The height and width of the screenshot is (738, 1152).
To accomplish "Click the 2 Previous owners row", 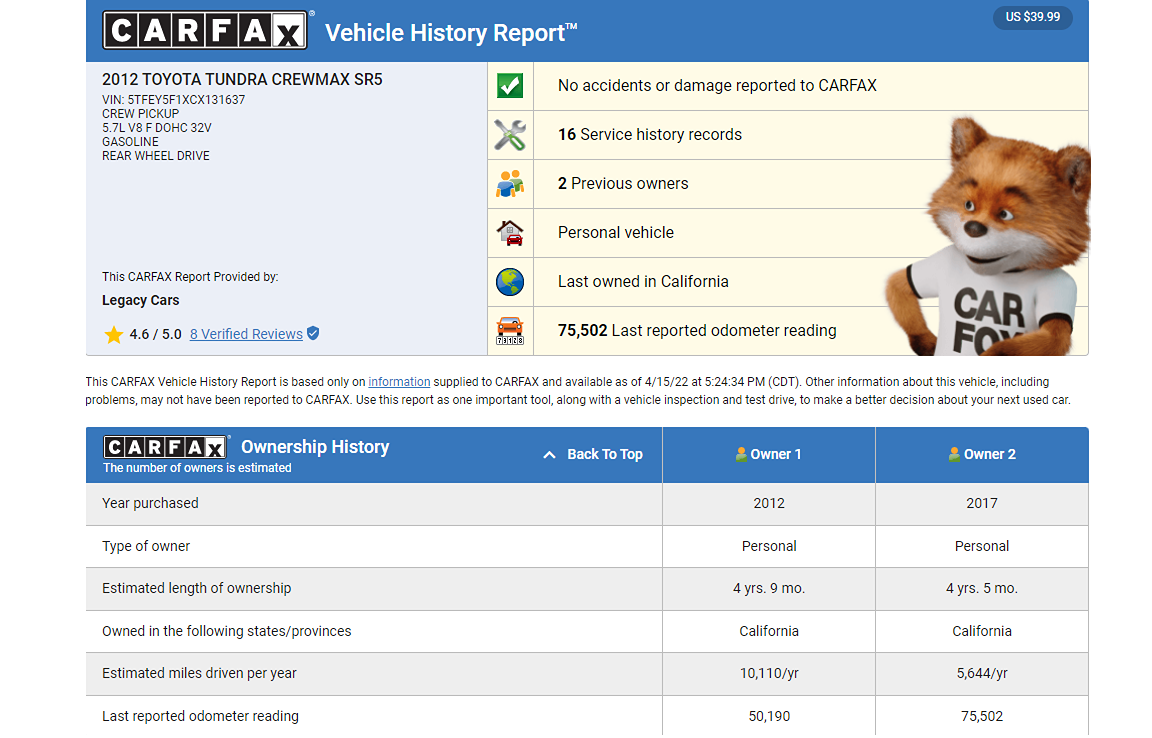I will 623,184.
